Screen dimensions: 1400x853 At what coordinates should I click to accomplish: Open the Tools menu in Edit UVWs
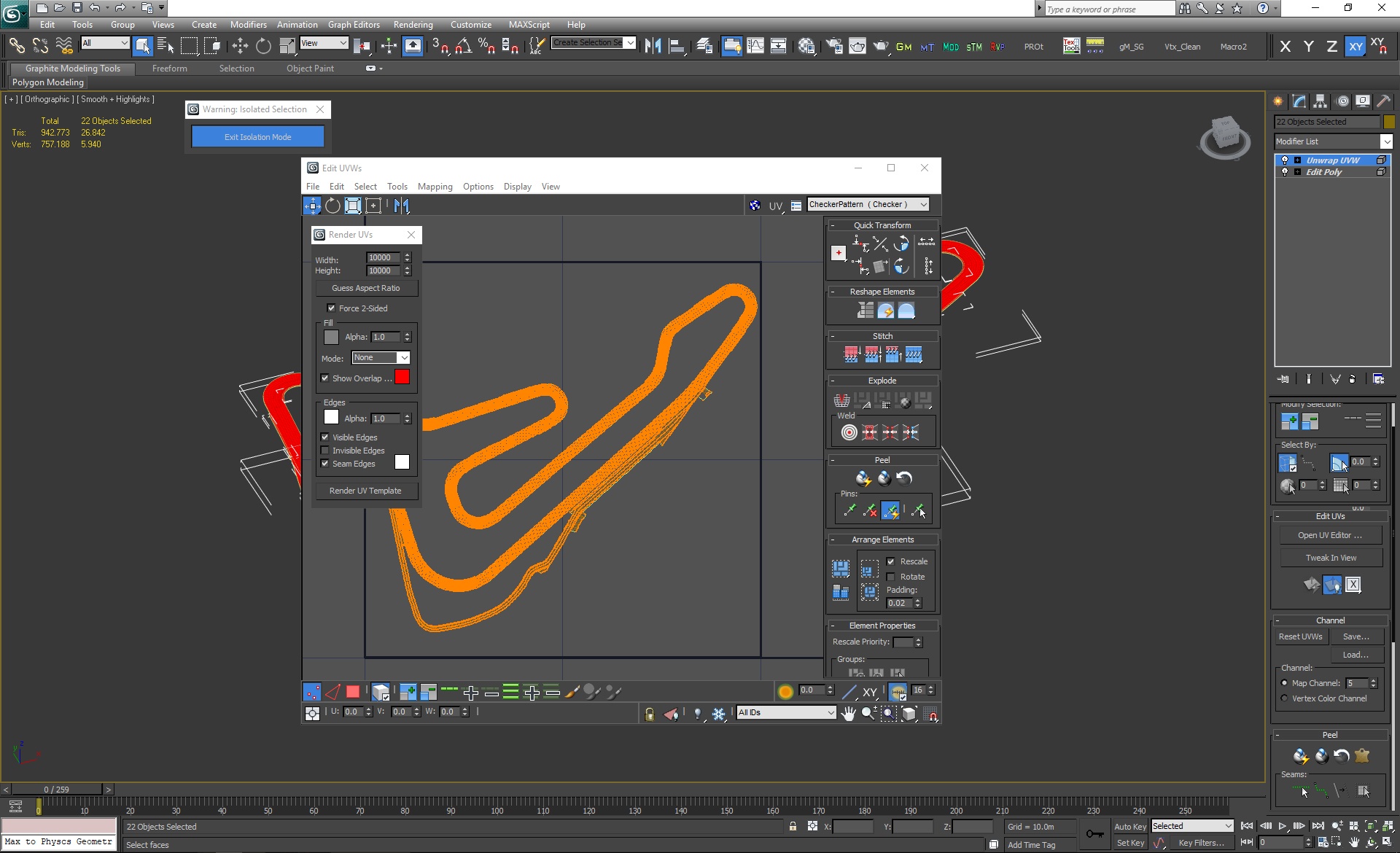click(397, 187)
